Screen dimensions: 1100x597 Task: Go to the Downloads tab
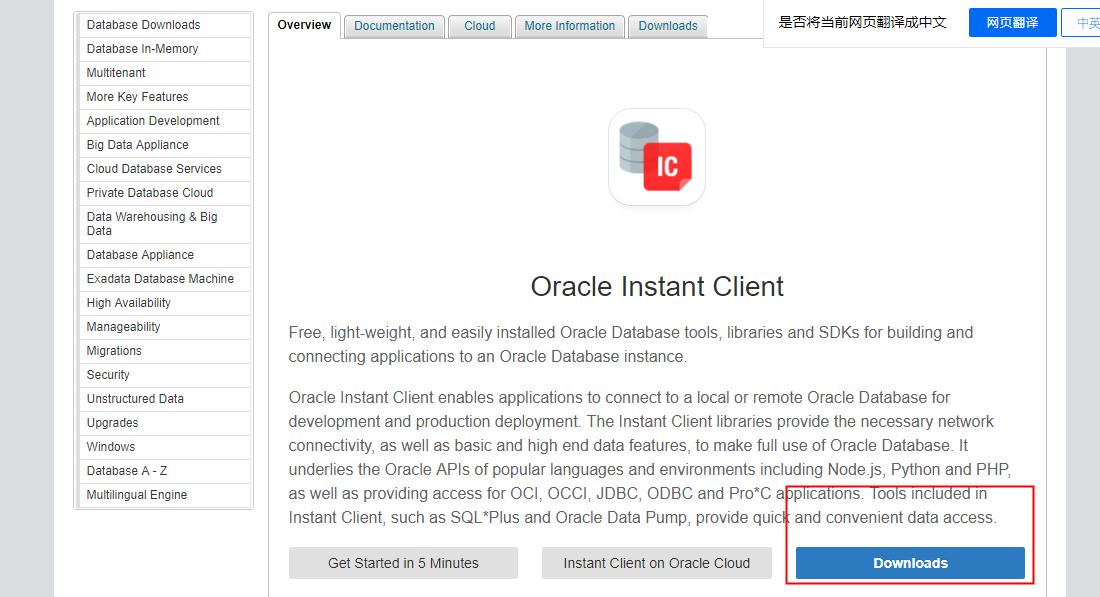coord(668,26)
